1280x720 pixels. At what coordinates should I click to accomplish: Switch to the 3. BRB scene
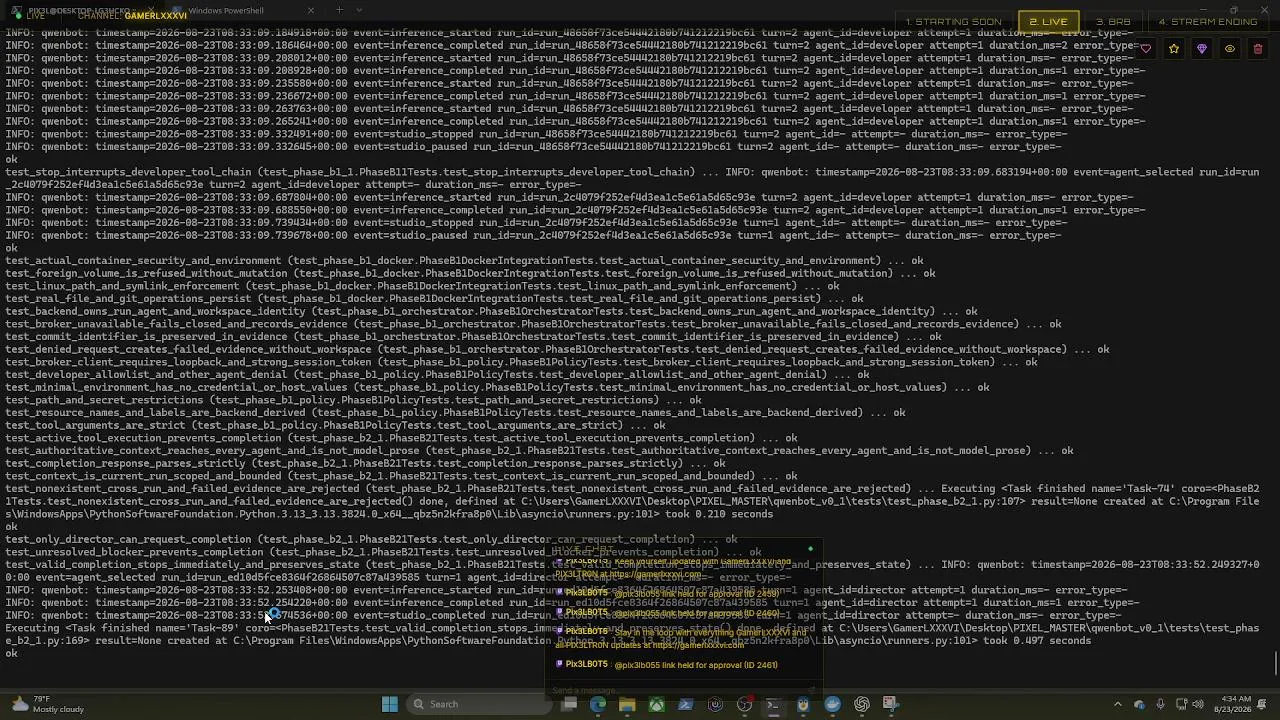(x=1113, y=21)
